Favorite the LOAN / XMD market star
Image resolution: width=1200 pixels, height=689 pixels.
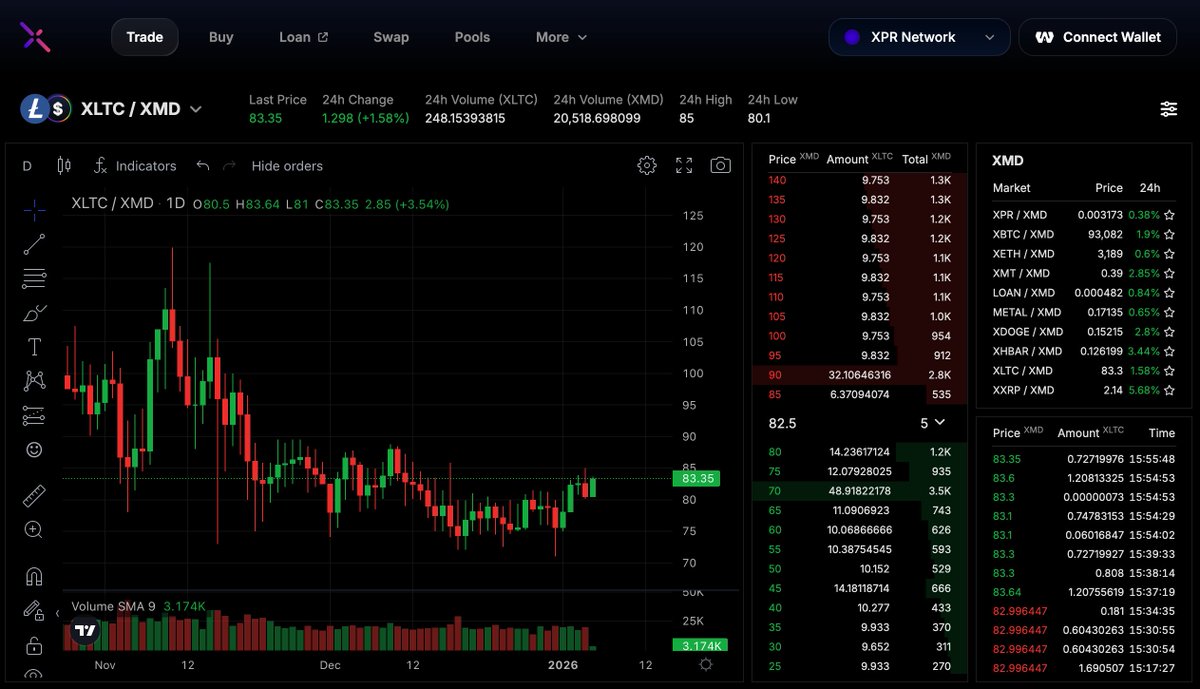[x=1169, y=293]
